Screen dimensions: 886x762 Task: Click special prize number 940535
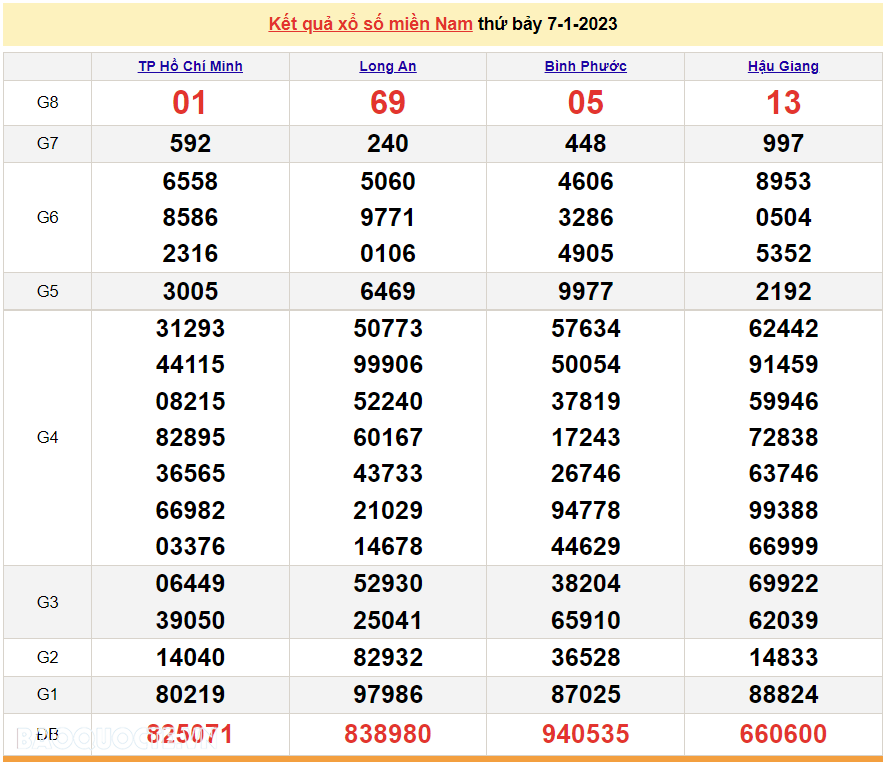point(585,734)
